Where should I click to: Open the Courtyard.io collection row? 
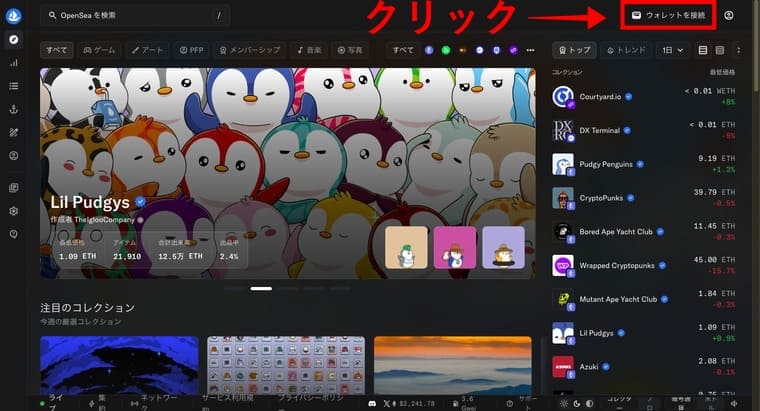tap(643, 96)
